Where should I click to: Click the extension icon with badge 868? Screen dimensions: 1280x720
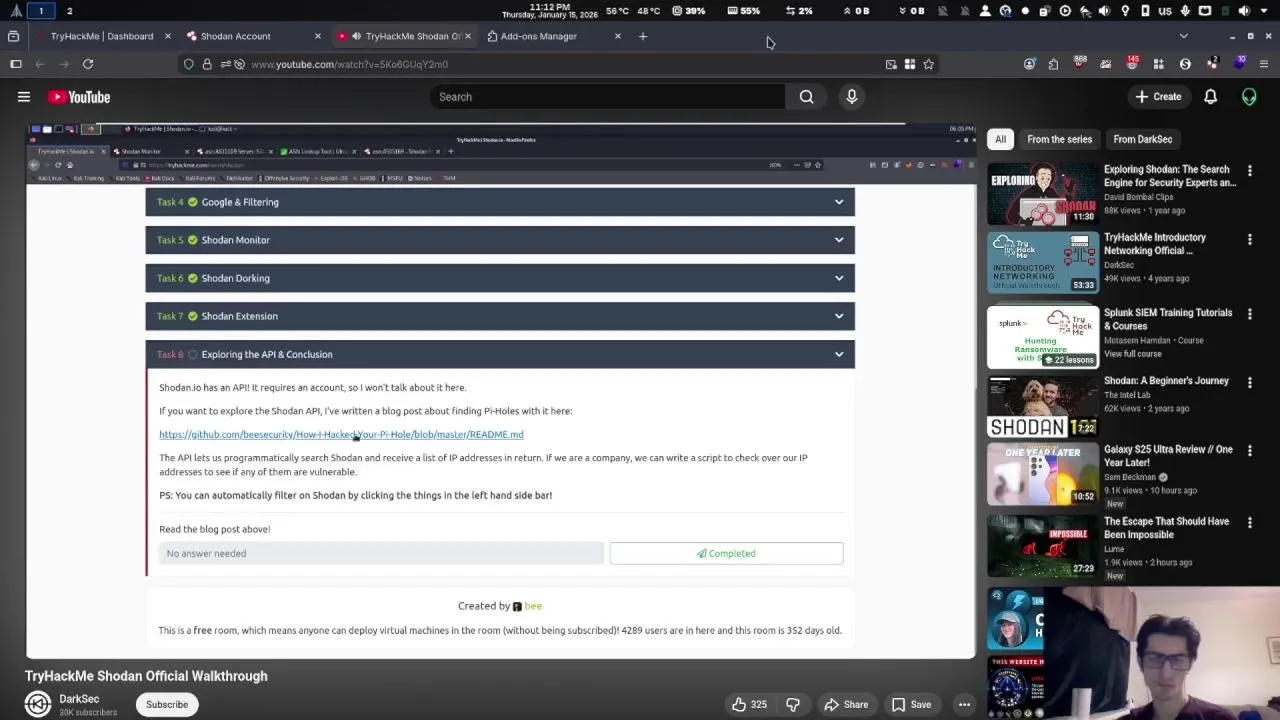1080,64
